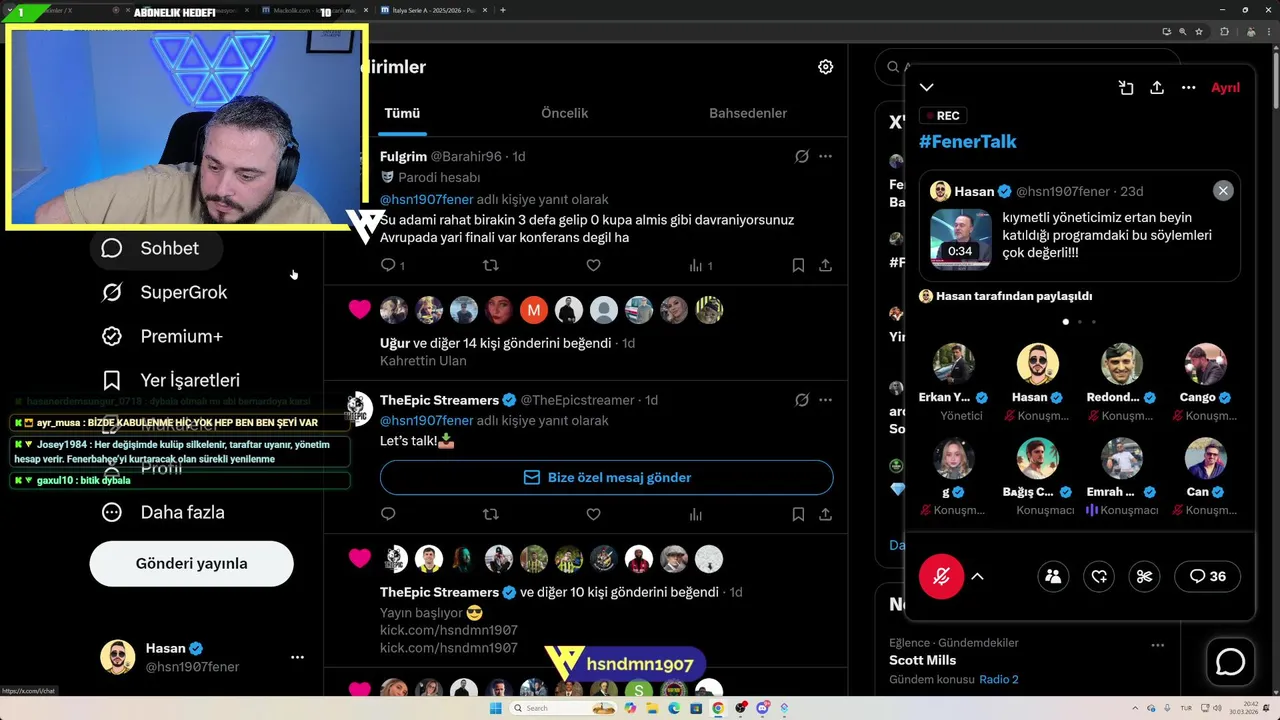Switch to the Öncelik tab
Image resolution: width=1280 pixels, height=720 pixels.
tap(565, 113)
